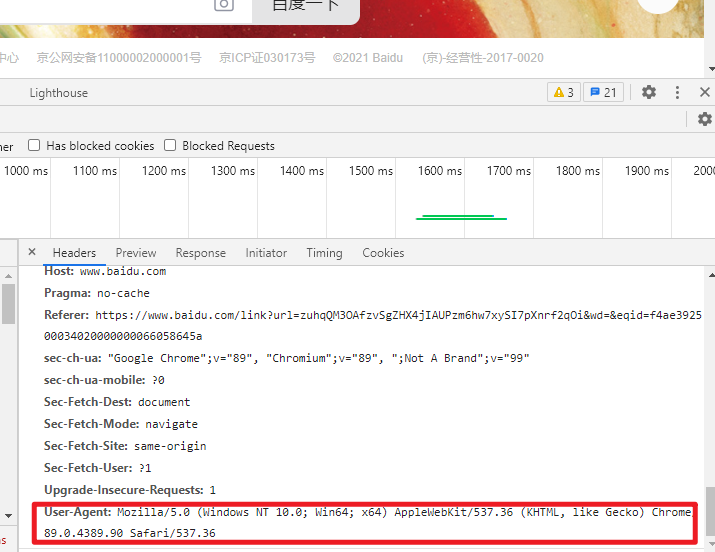Click the (京)-经营性-2017-0020 footer link
The width and height of the screenshot is (715, 552).
pos(482,58)
